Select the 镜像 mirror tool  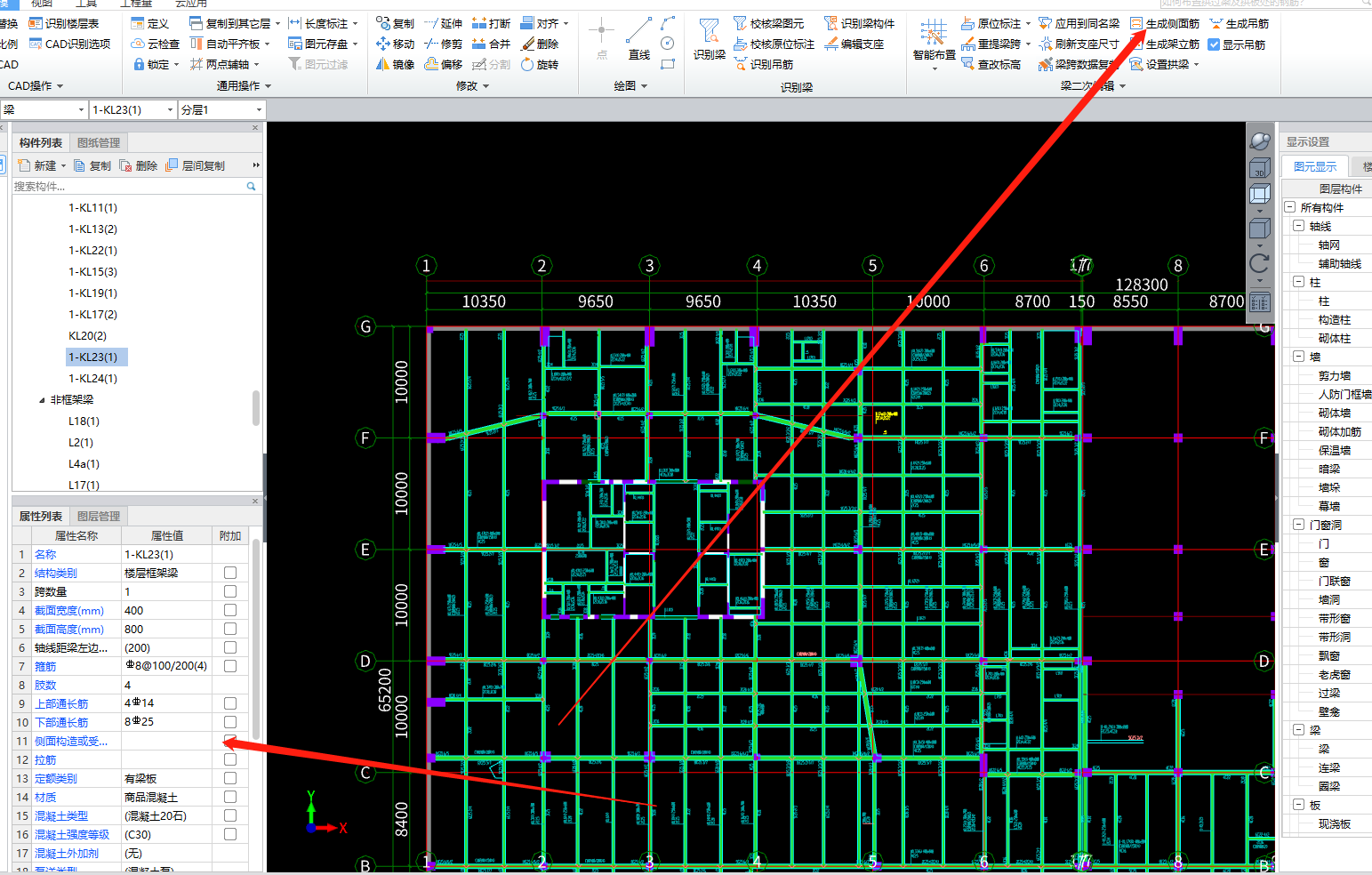click(x=395, y=64)
